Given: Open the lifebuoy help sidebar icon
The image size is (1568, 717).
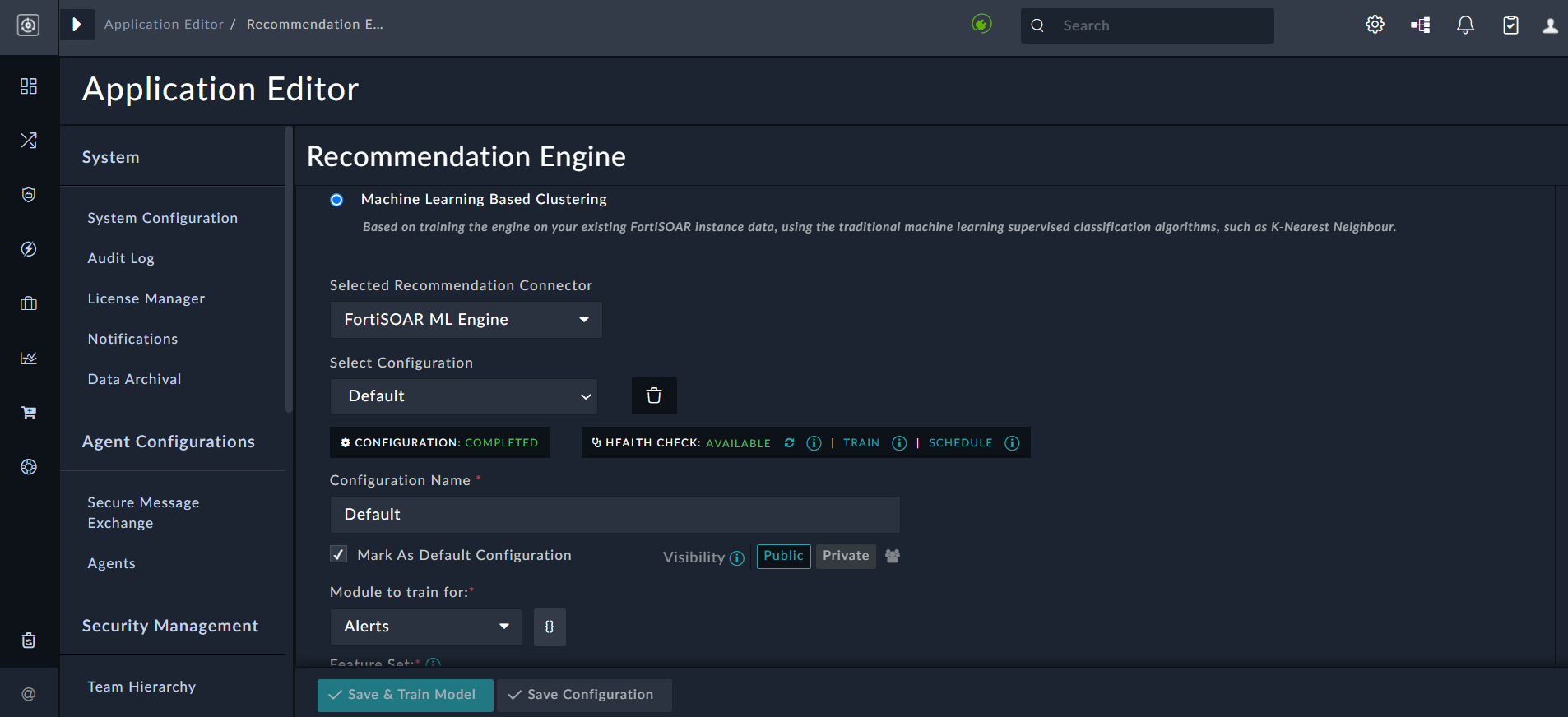Looking at the screenshot, I should (29, 467).
